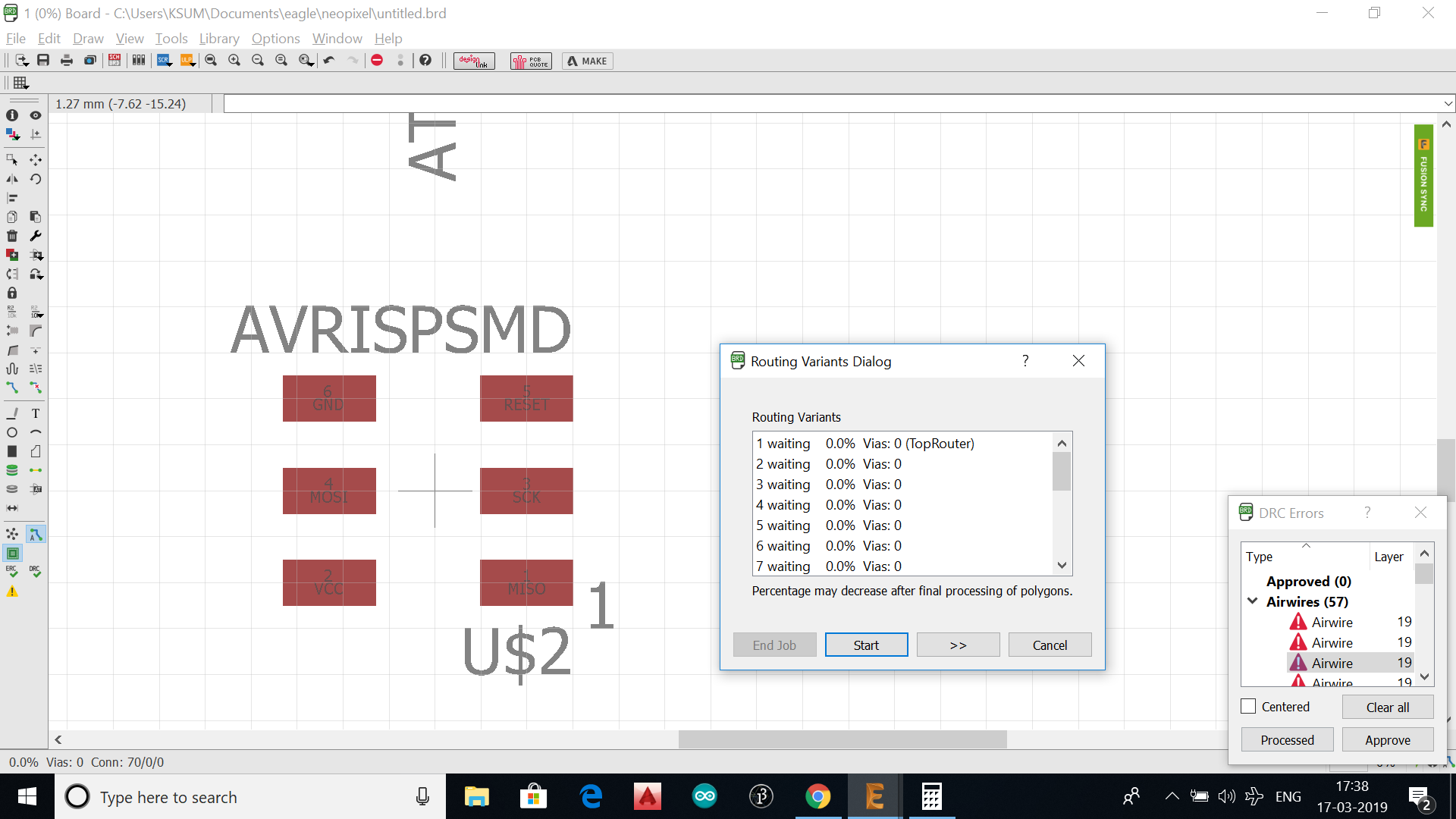Open the Tools menu

pos(171,39)
